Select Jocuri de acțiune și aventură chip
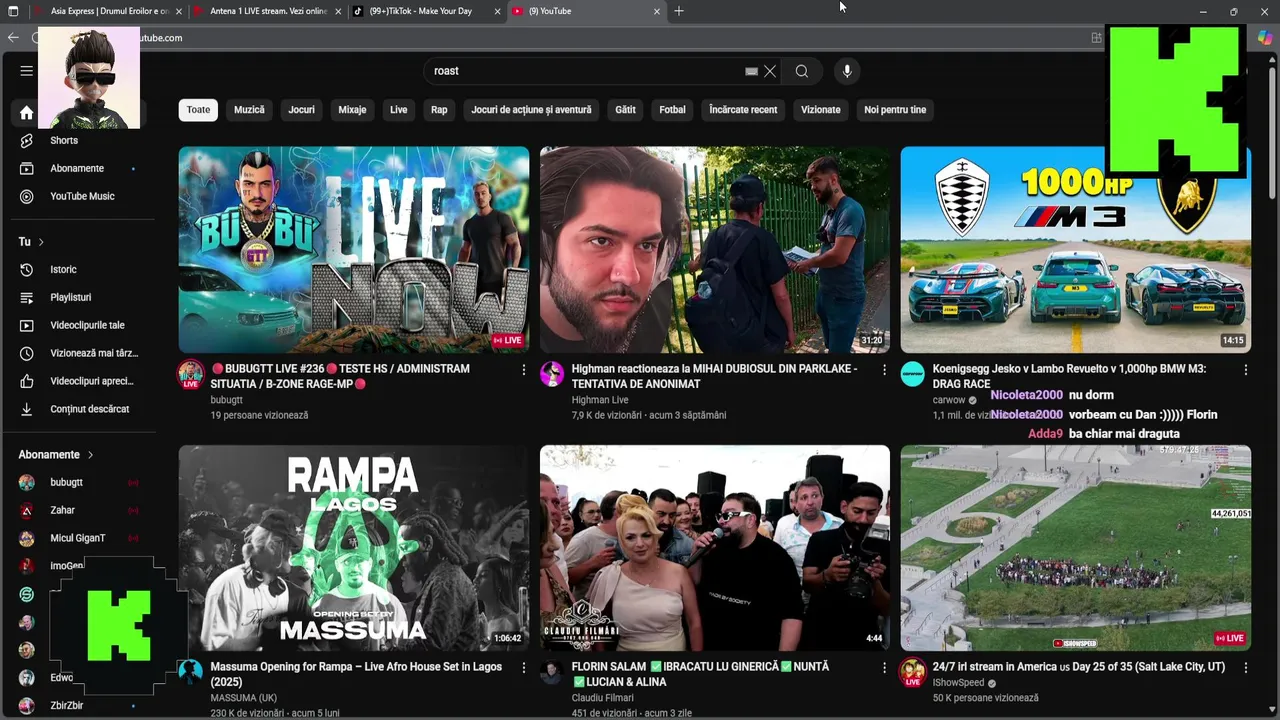1280x720 pixels. point(531,110)
